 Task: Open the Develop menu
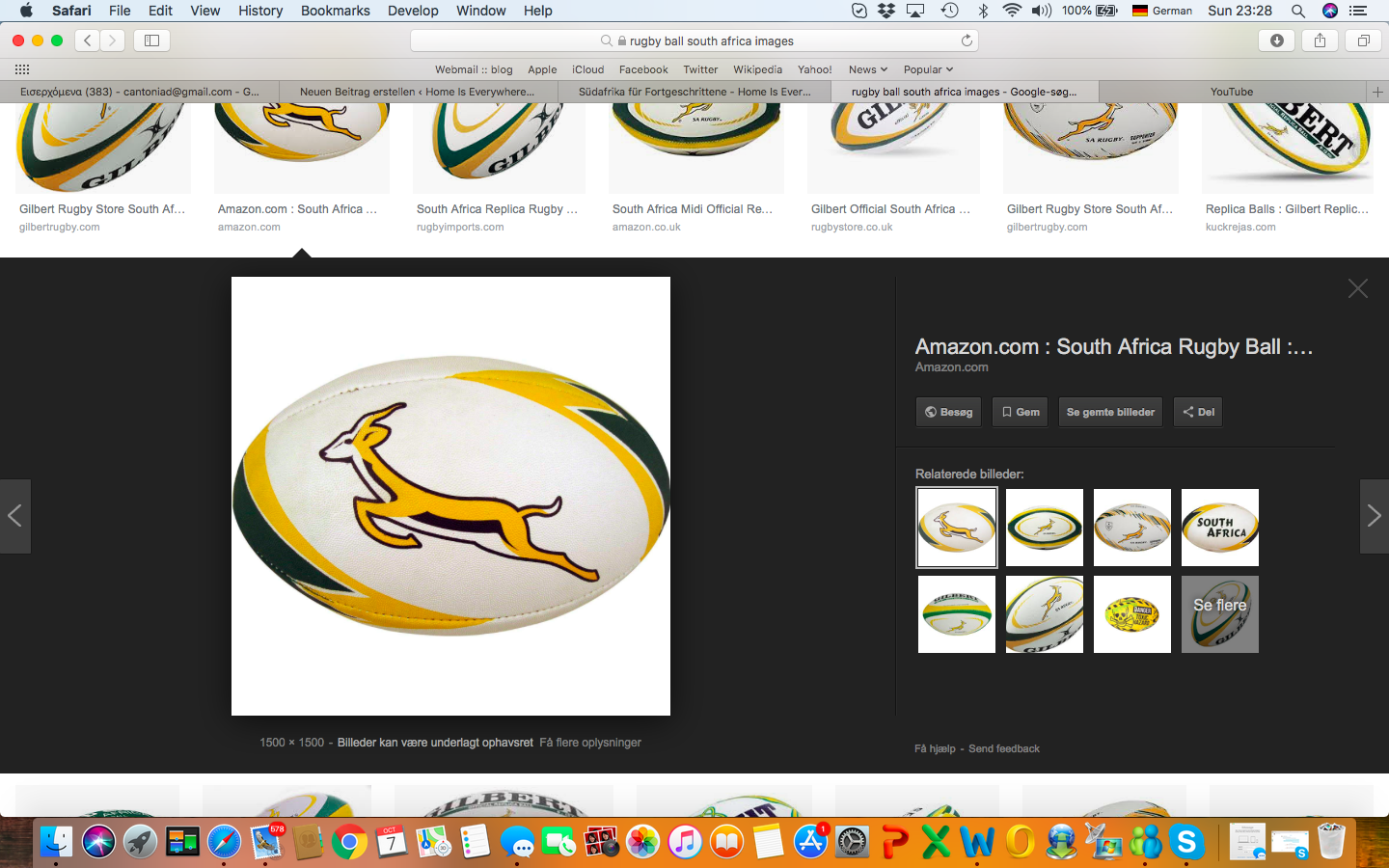click(413, 11)
